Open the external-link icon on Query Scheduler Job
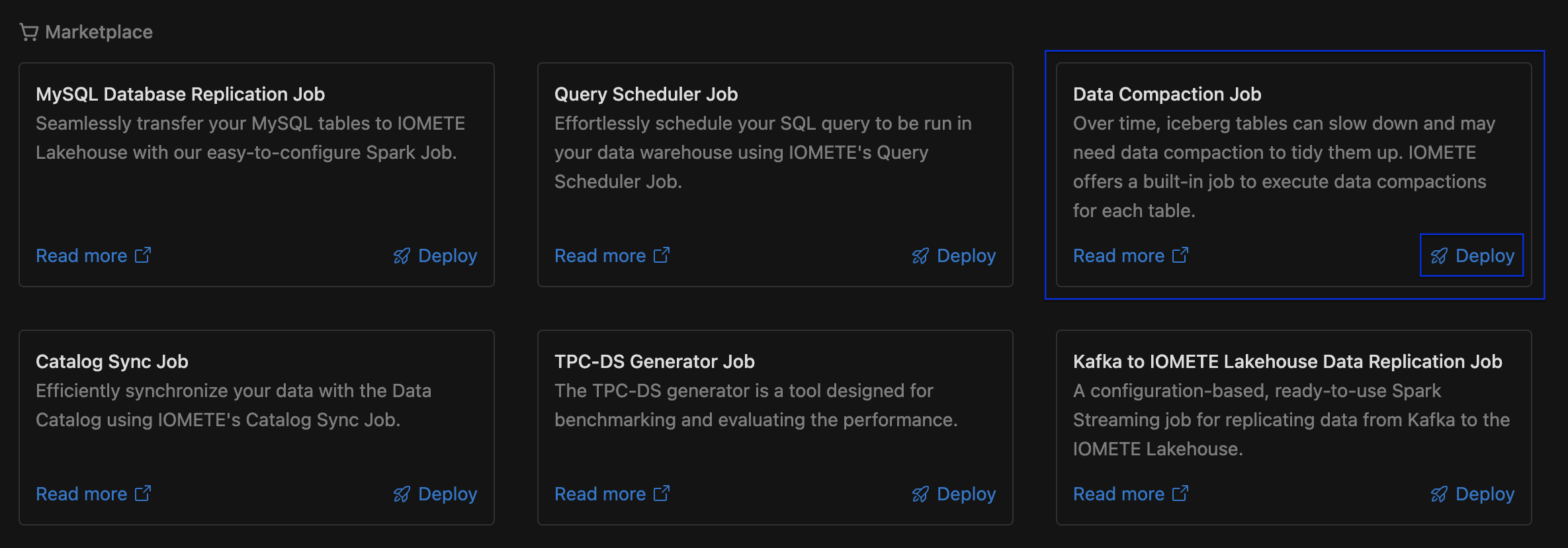The width and height of the screenshot is (1568, 548). point(662,255)
